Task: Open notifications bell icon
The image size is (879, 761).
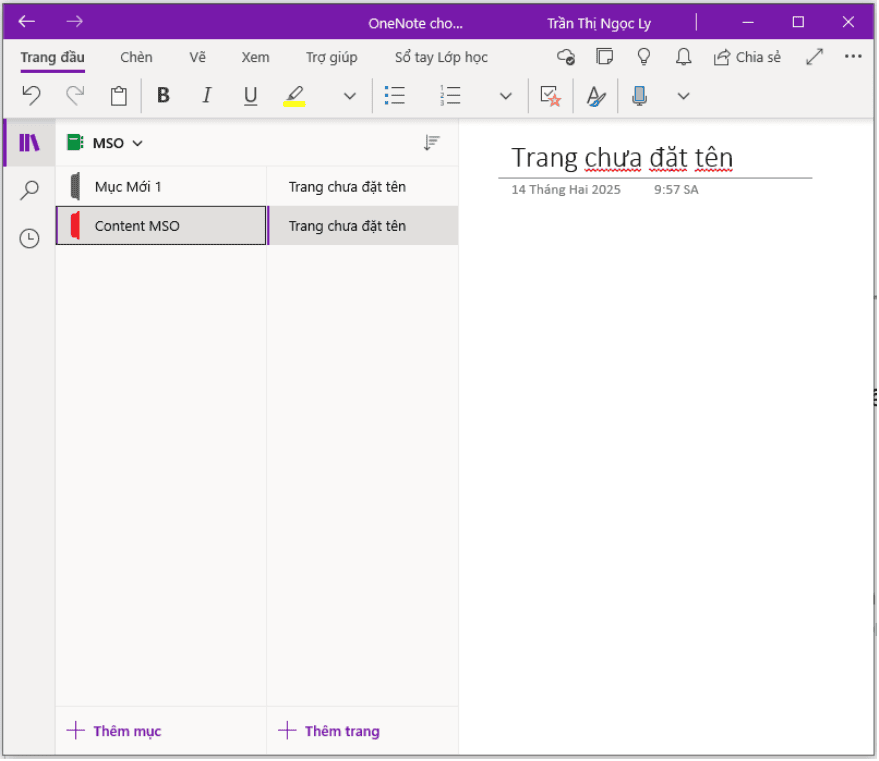Action: point(683,57)
